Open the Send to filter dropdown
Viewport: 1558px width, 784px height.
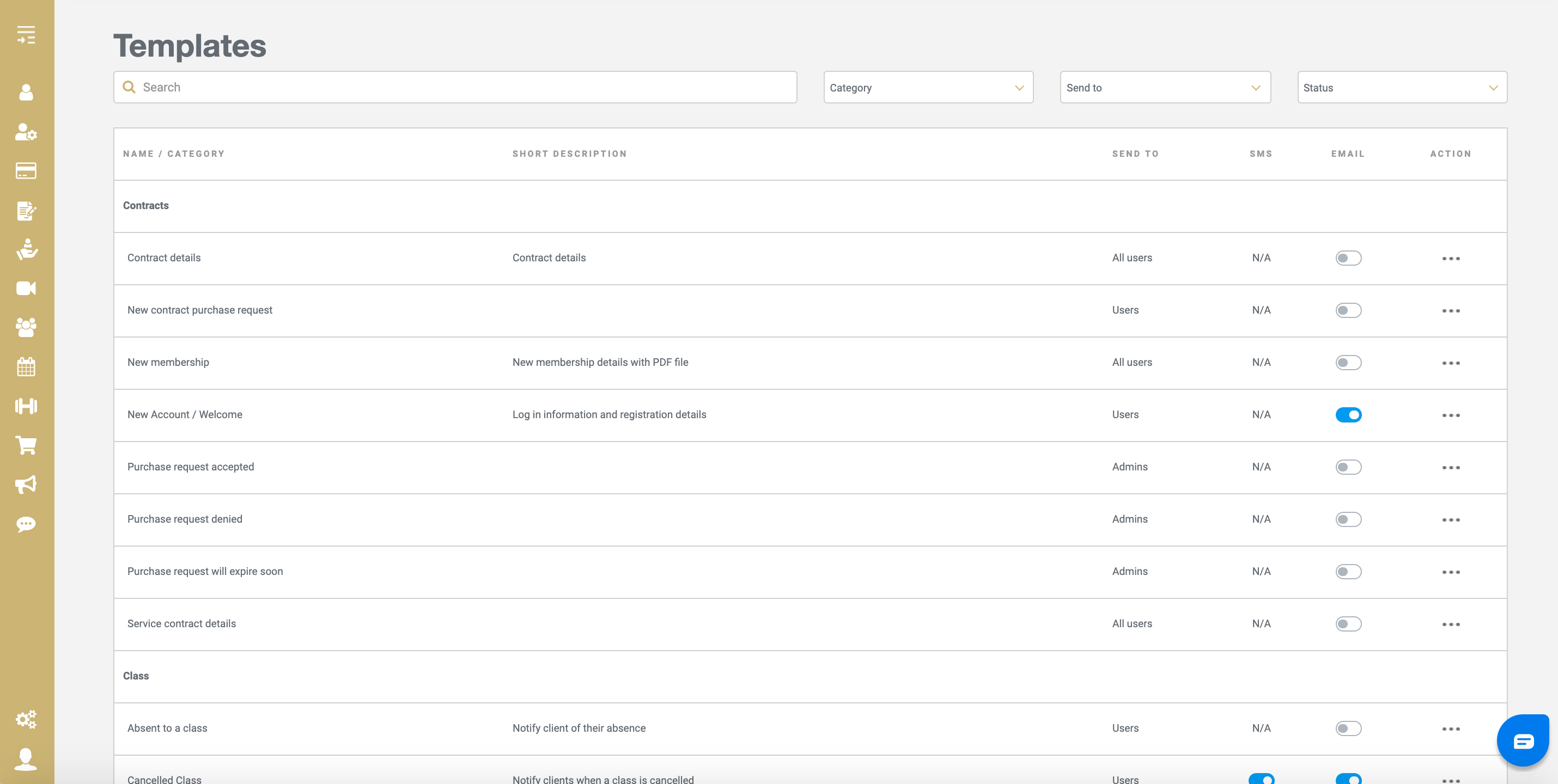click(x=1165, y=88)
